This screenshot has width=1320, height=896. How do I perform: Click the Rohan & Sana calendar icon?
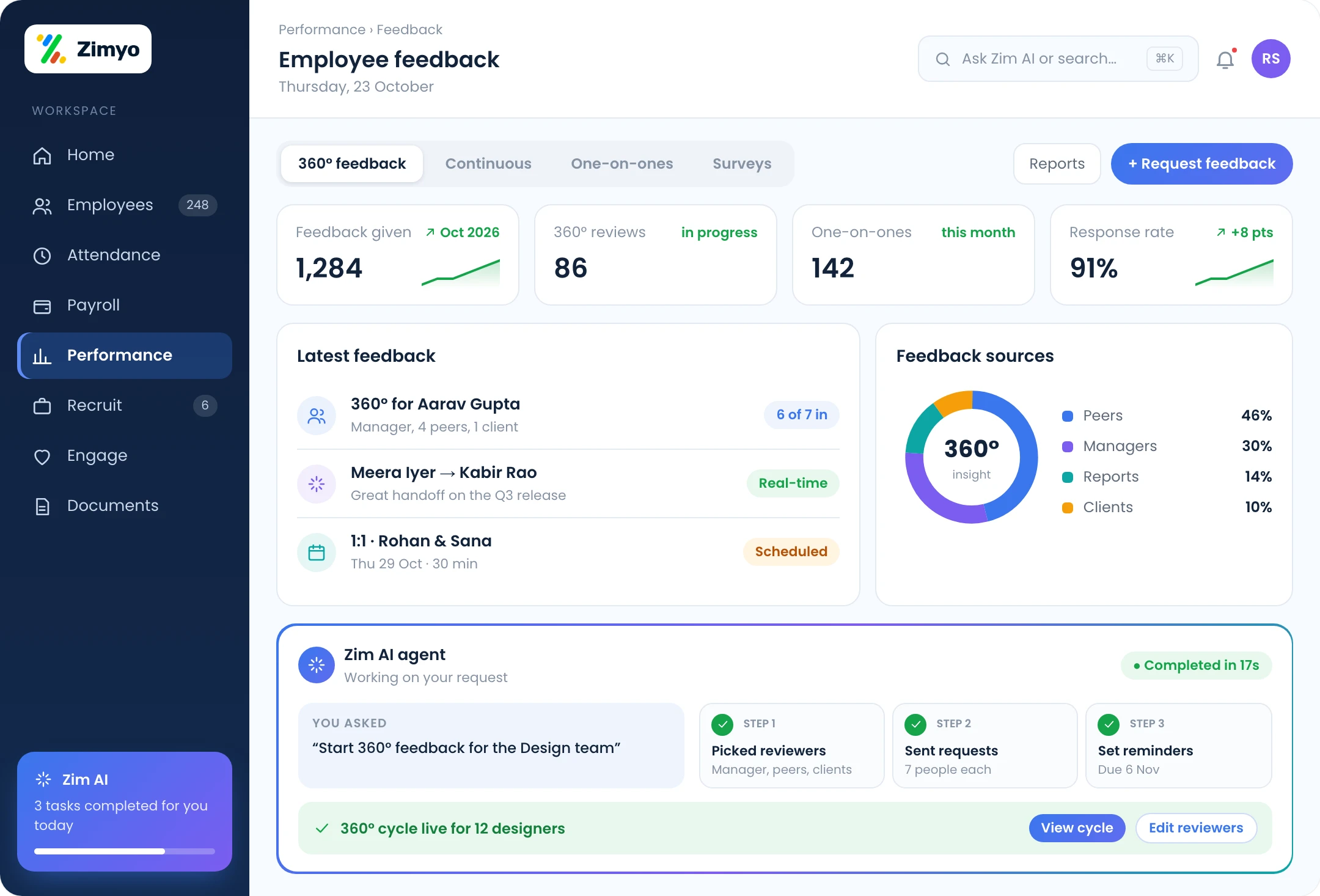[317, 553]
